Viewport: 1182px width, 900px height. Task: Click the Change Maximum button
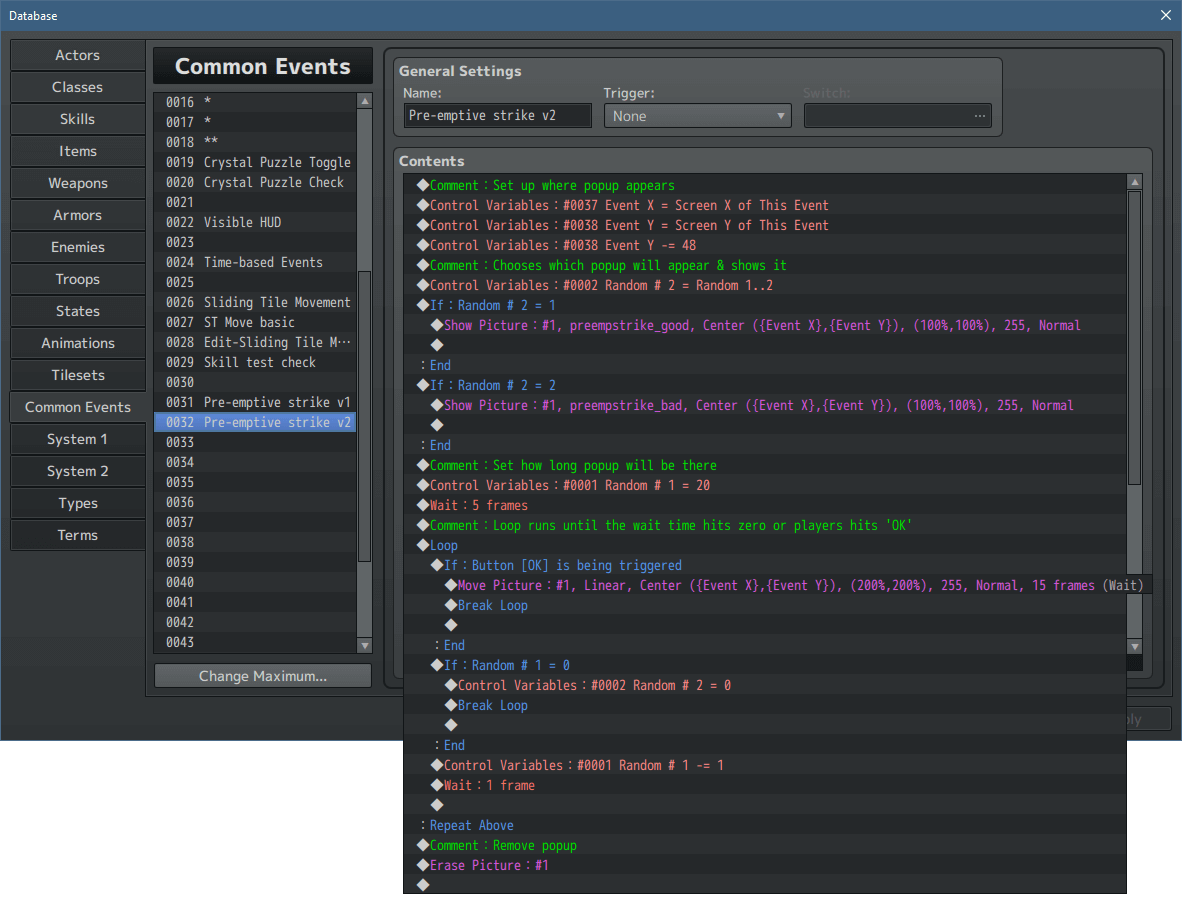point(262,676)
